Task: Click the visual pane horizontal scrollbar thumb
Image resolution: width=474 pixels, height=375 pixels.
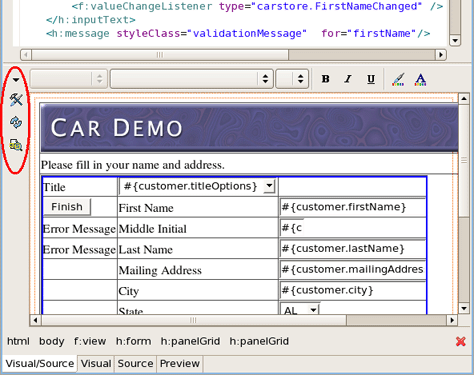Action: click(193, 320)
